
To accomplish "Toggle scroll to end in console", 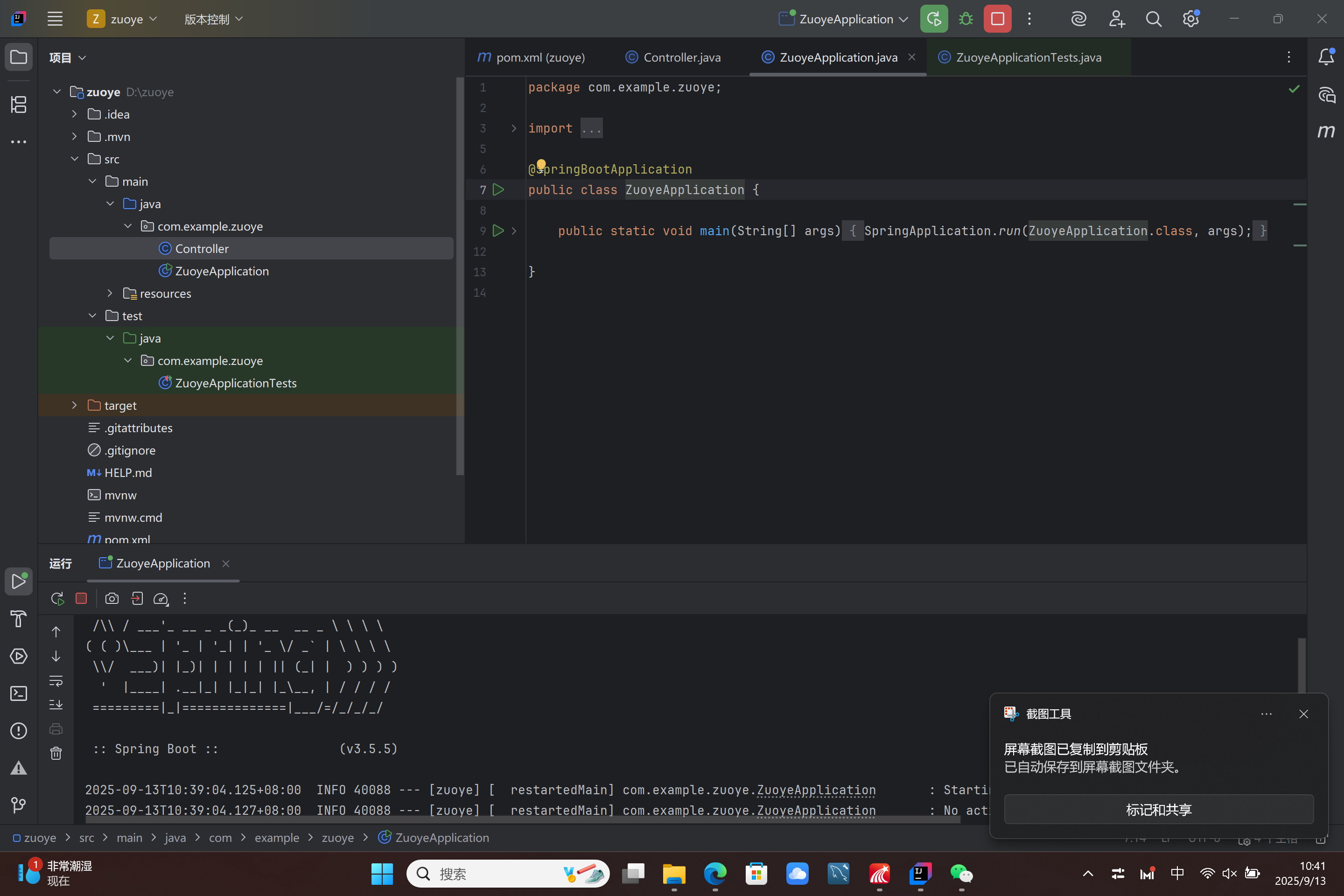I will coord(56,705).
